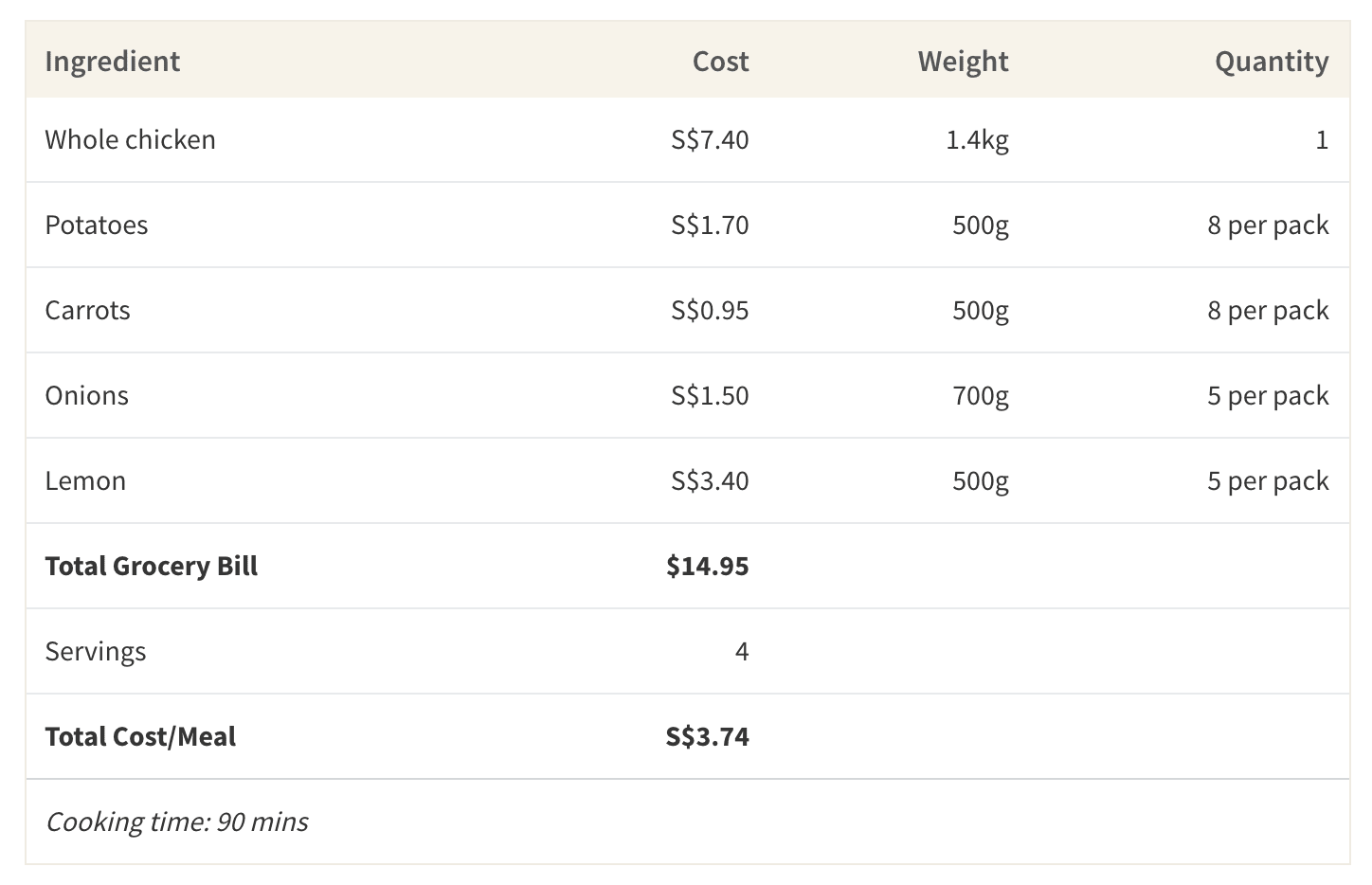Select the Whole chicken ingredient cell
The width and height of the screenshot is (1372, 885).
(x=130, y=140)
